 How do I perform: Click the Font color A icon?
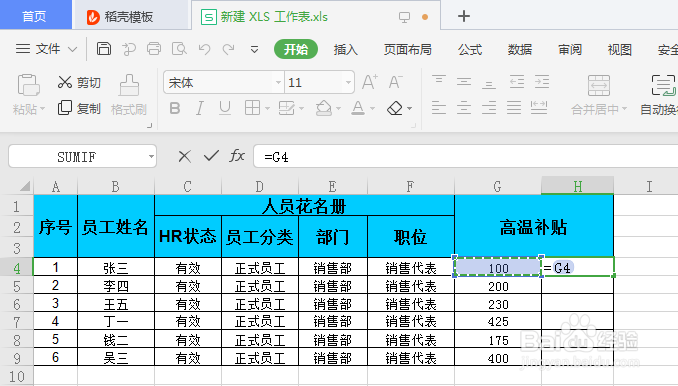[358, 108]
